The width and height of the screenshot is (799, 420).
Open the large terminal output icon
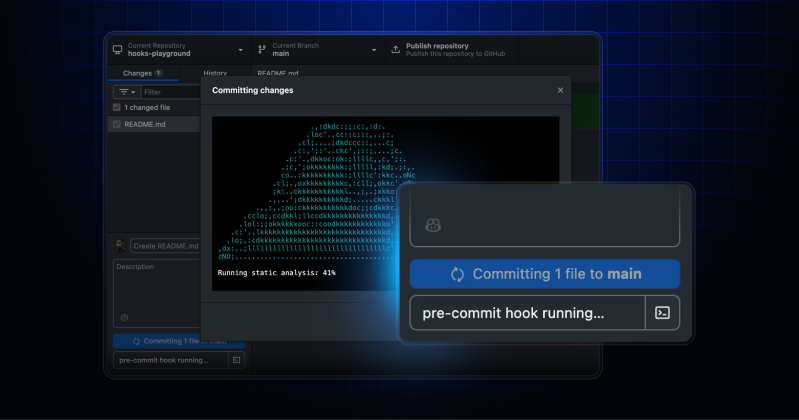point(662,313)
